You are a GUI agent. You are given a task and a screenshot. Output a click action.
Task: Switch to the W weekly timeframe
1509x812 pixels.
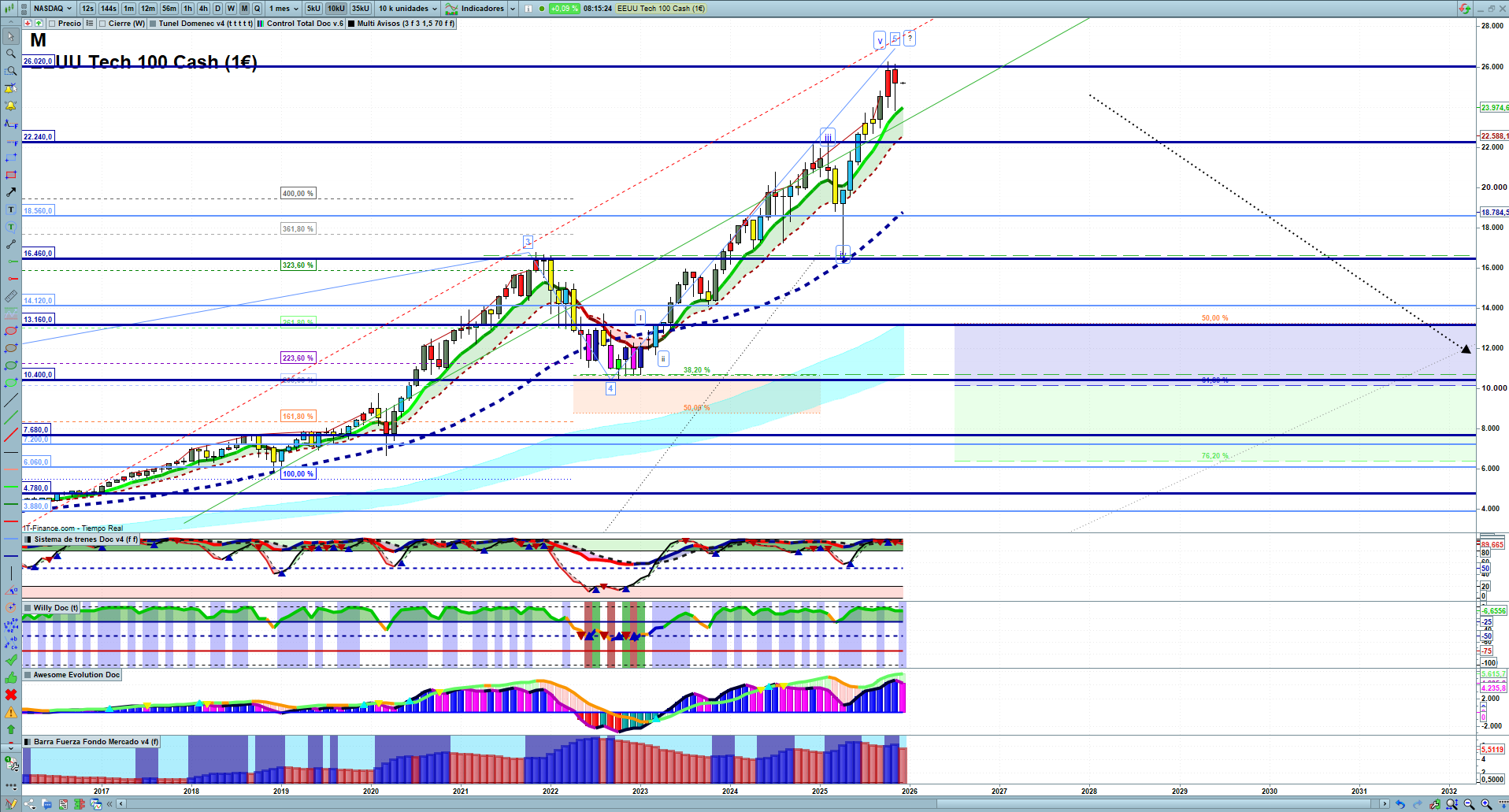231,9
